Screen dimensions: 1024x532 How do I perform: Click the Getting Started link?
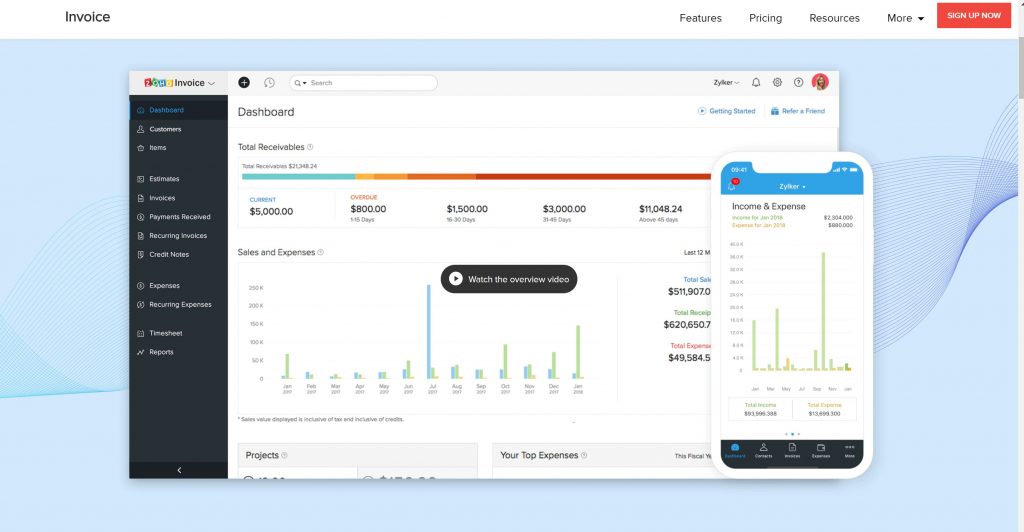coord(727,111)
